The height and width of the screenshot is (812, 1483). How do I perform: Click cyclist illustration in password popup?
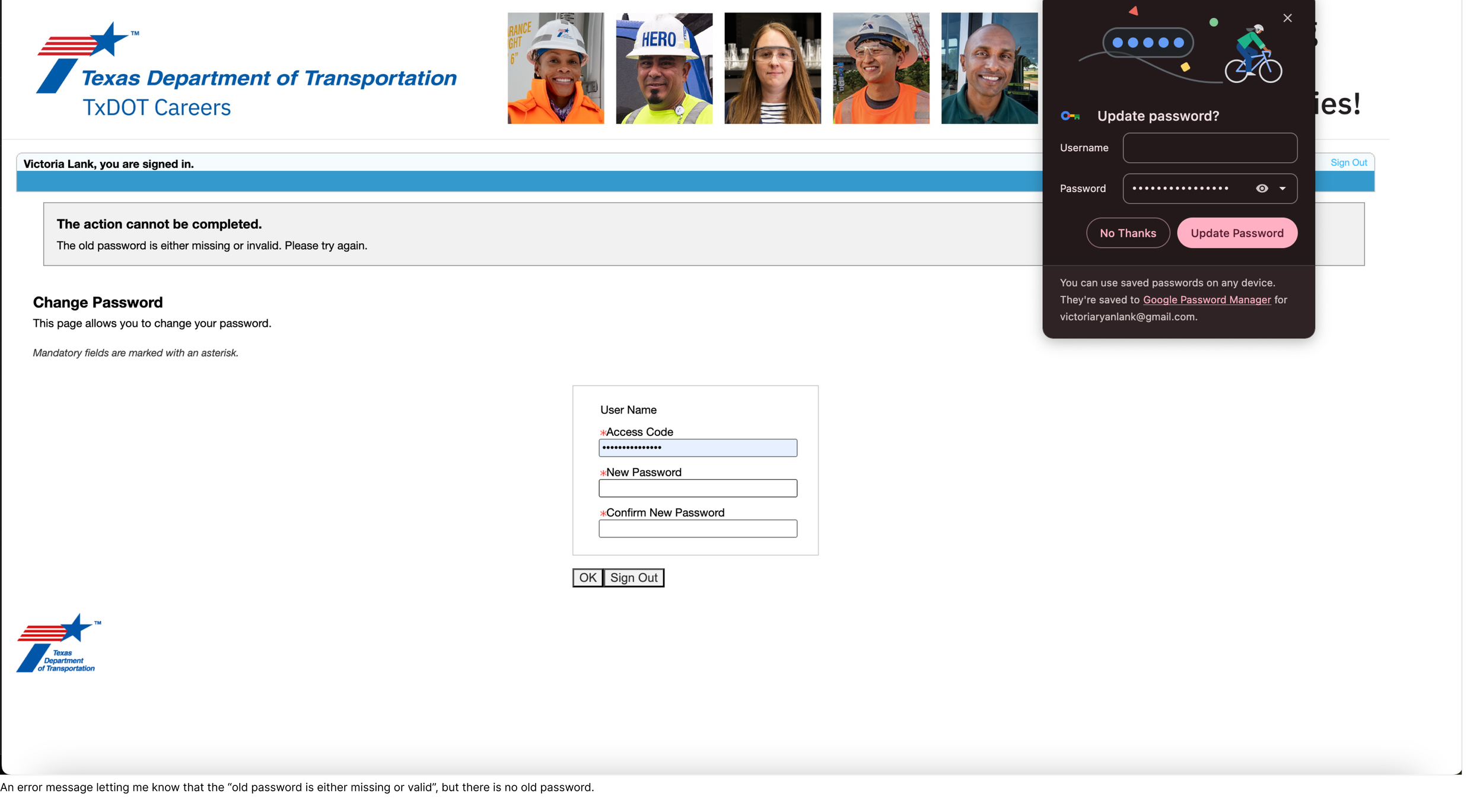[1253, 56]
